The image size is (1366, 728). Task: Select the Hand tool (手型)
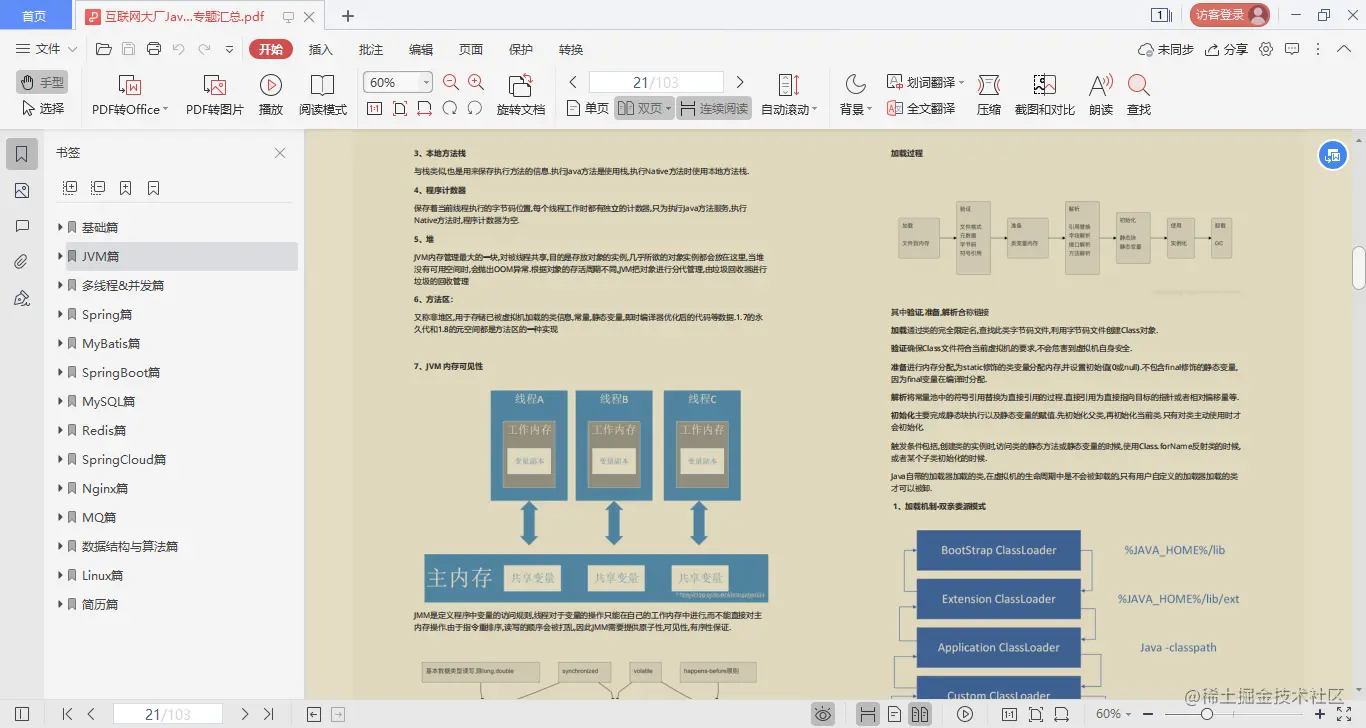click(x=41, y=82)
